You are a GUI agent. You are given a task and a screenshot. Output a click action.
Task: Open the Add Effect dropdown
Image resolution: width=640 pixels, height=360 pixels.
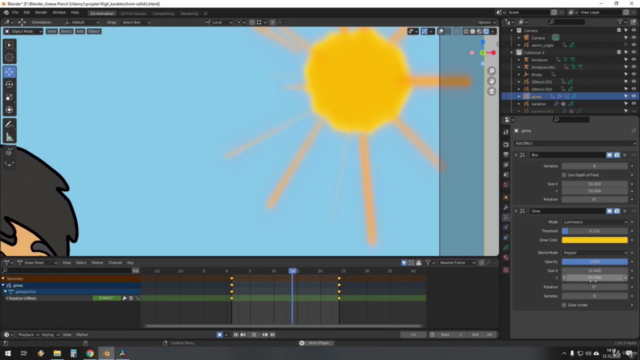tap(575, 143)
